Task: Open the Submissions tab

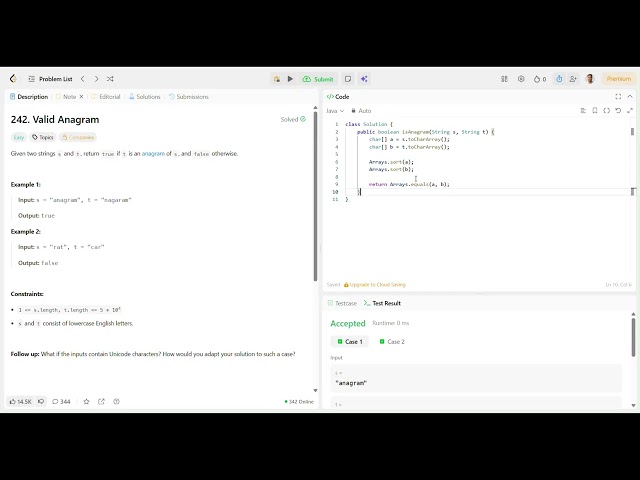Action: coord(189,97)
